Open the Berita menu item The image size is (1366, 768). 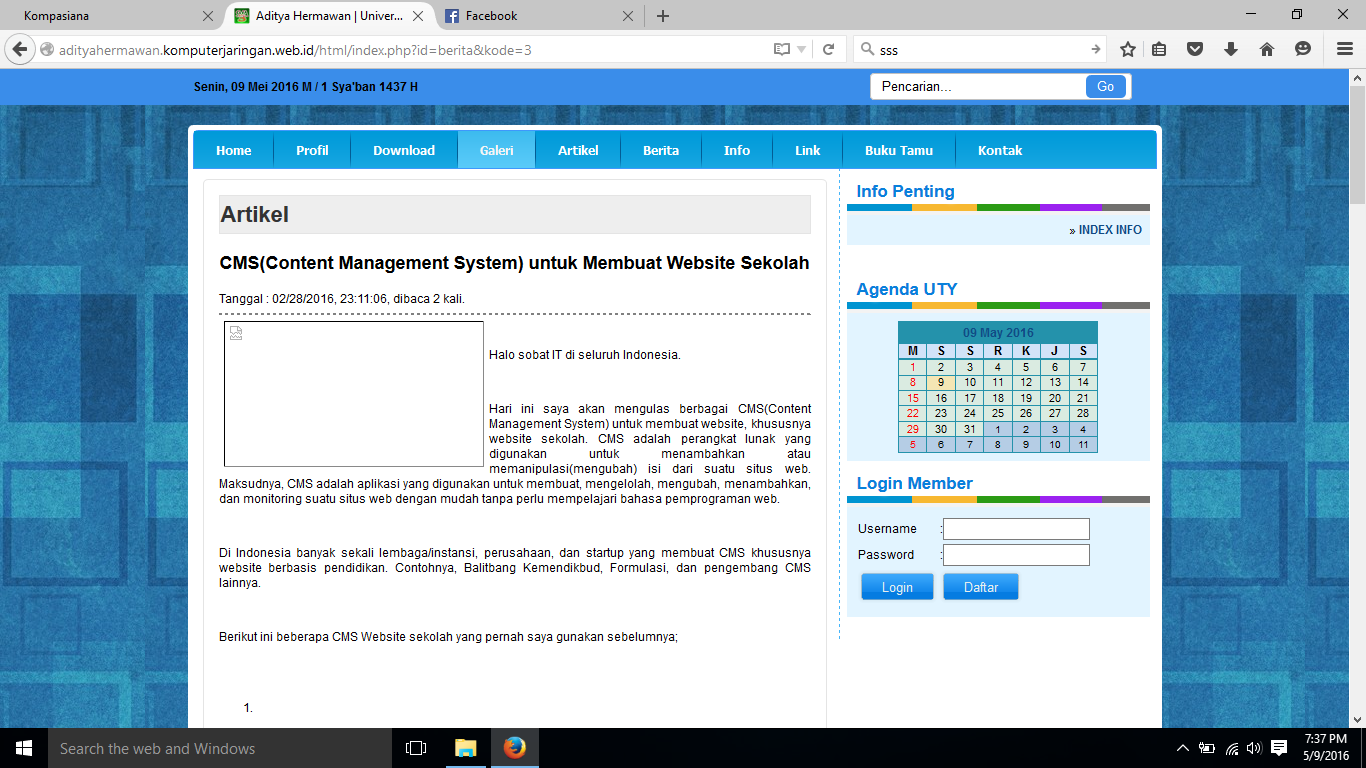pyautogui.click(x=661, y=150)
